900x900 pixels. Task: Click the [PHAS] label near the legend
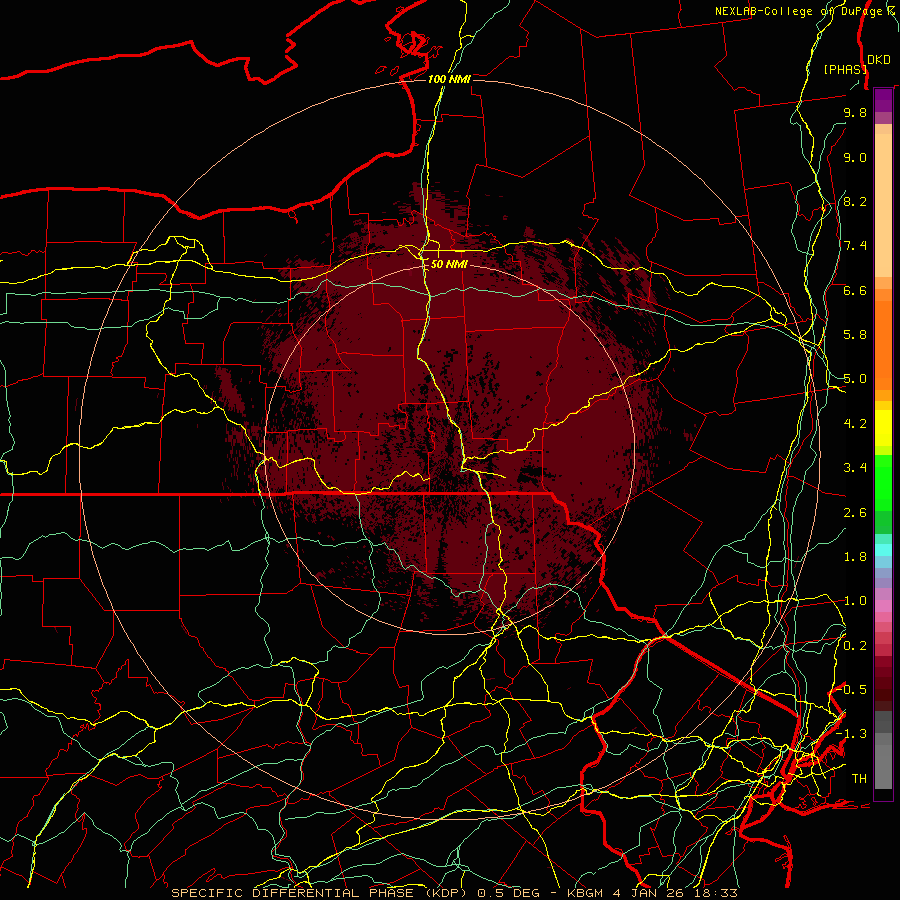(845, 69)
